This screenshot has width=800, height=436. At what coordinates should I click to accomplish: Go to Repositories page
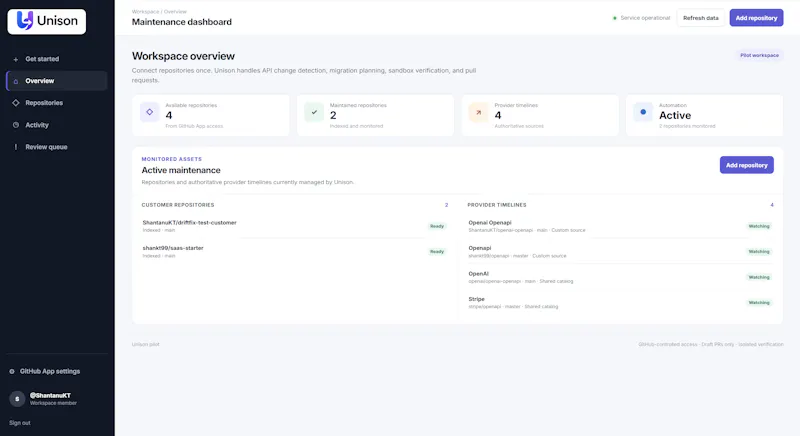coord(57,103)
